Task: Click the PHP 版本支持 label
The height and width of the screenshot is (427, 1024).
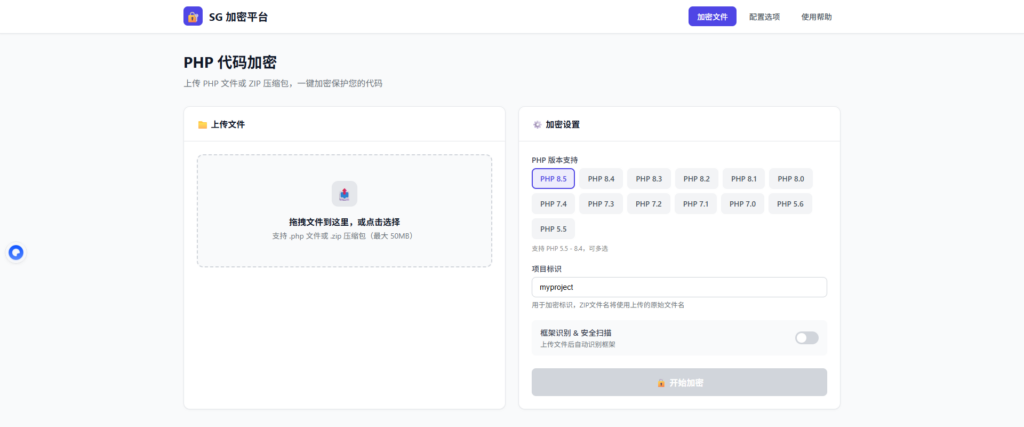Action: click(554, 160)
